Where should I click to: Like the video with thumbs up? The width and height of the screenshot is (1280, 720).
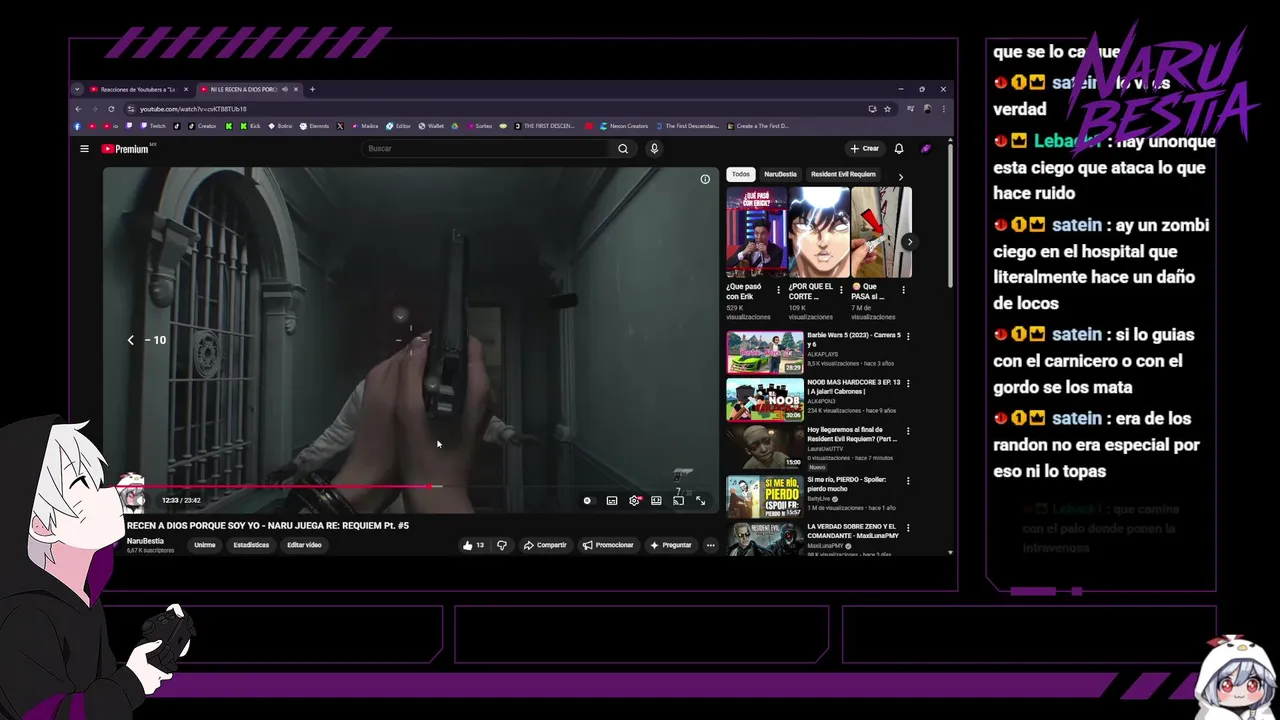(x=472, y=545)
